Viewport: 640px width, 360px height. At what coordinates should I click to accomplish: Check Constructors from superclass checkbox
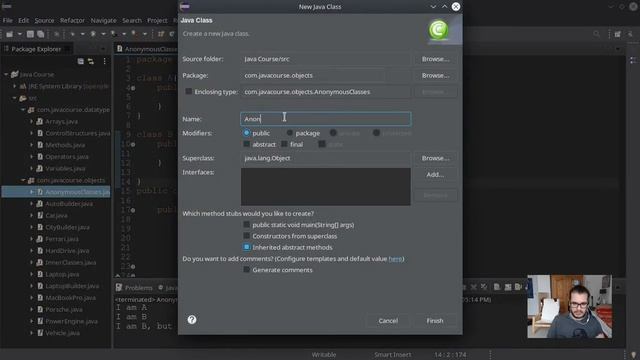click(246, 236)
